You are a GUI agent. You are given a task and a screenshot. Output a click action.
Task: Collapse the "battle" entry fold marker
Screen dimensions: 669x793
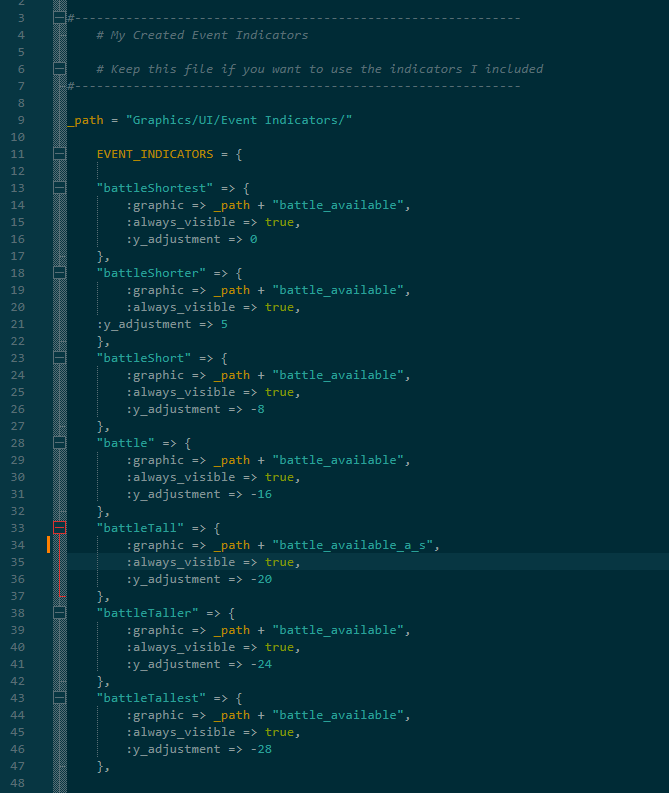tap(60, 443)
